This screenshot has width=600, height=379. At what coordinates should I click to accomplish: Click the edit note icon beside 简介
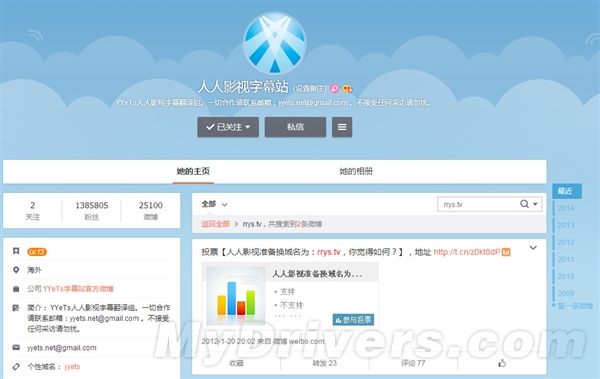tap(16, 308)
